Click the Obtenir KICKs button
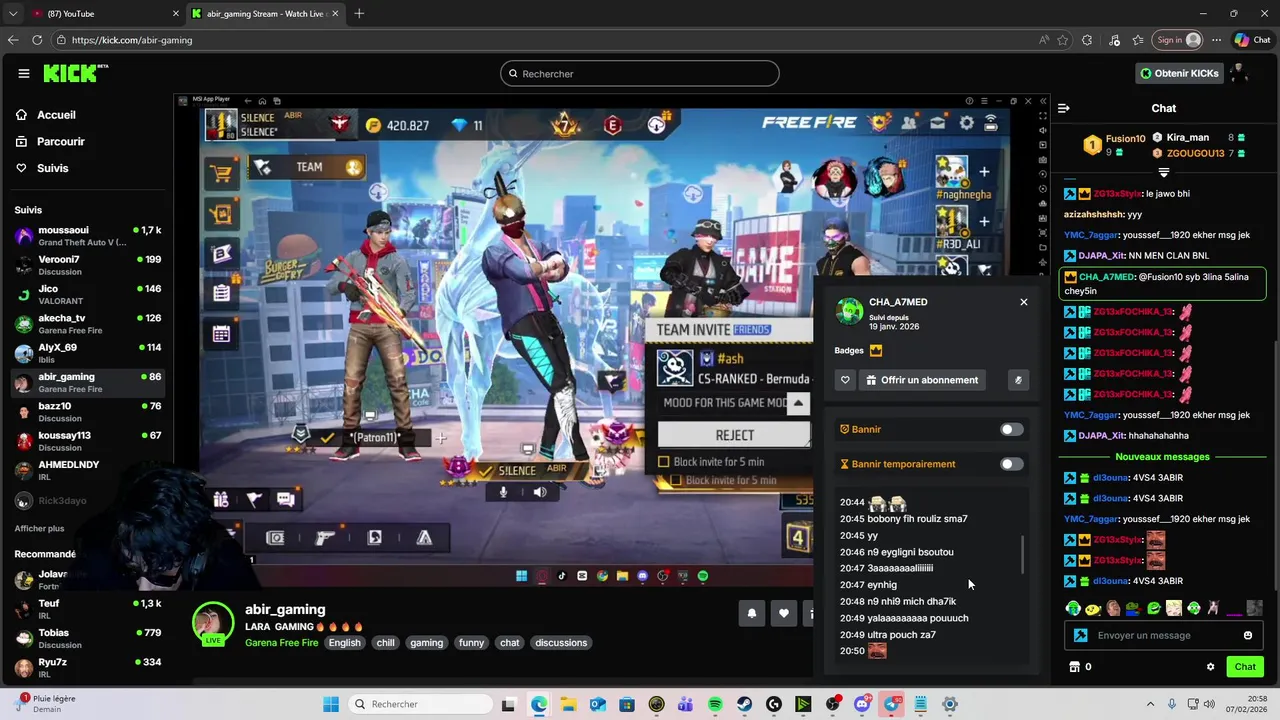 [x=1179, y=73]
